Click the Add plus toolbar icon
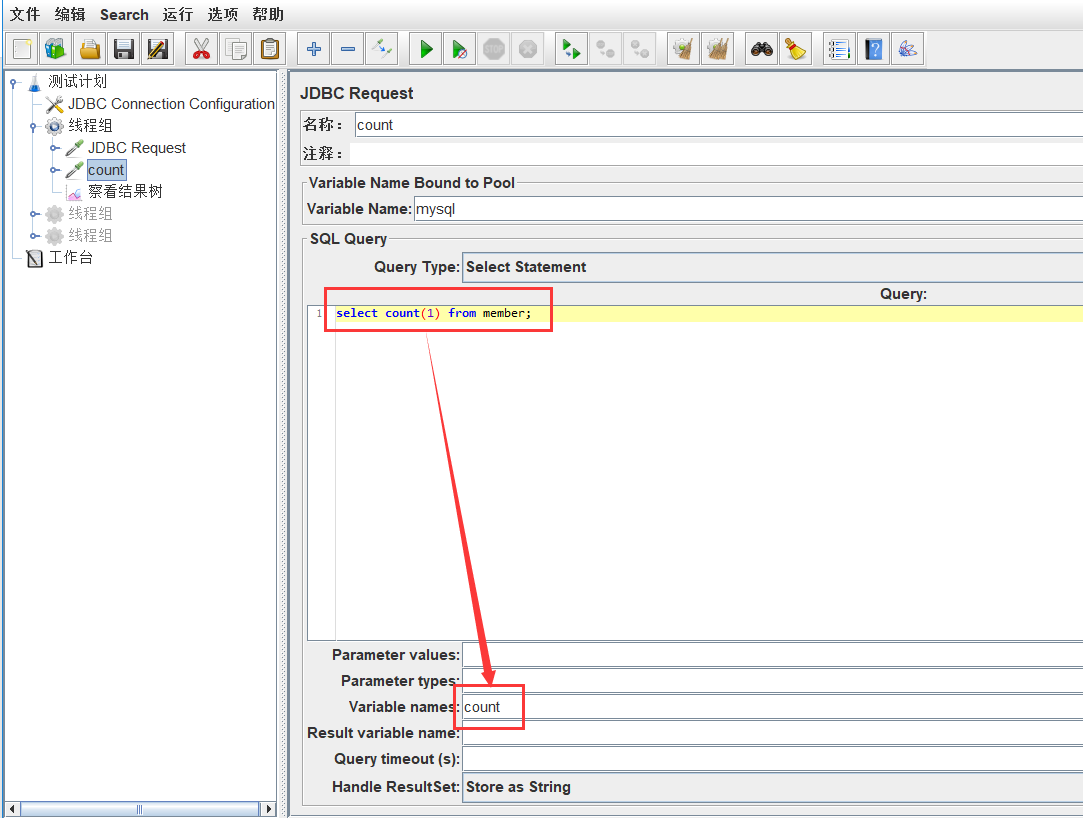The image size is (1083, 818). (x=314, y=49)
